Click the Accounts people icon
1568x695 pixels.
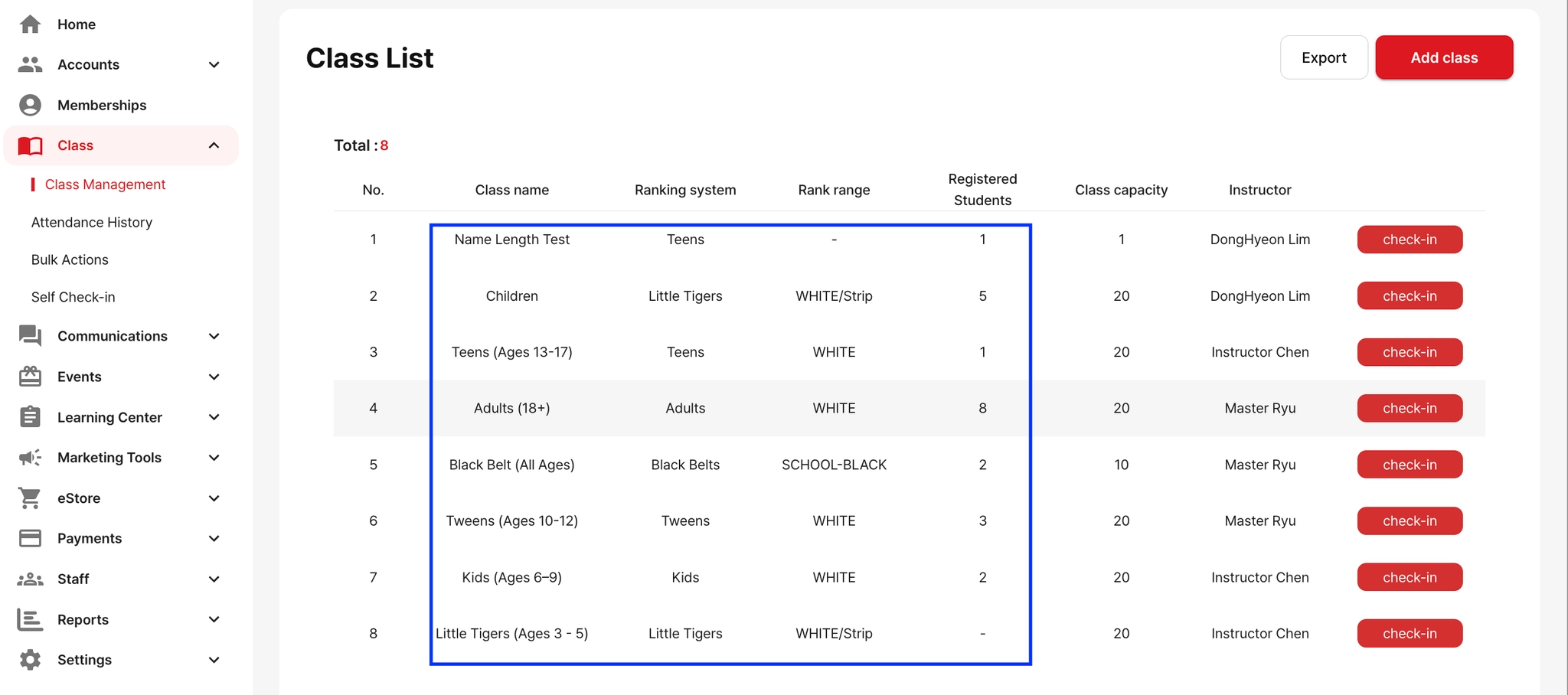tap(30, 64)
